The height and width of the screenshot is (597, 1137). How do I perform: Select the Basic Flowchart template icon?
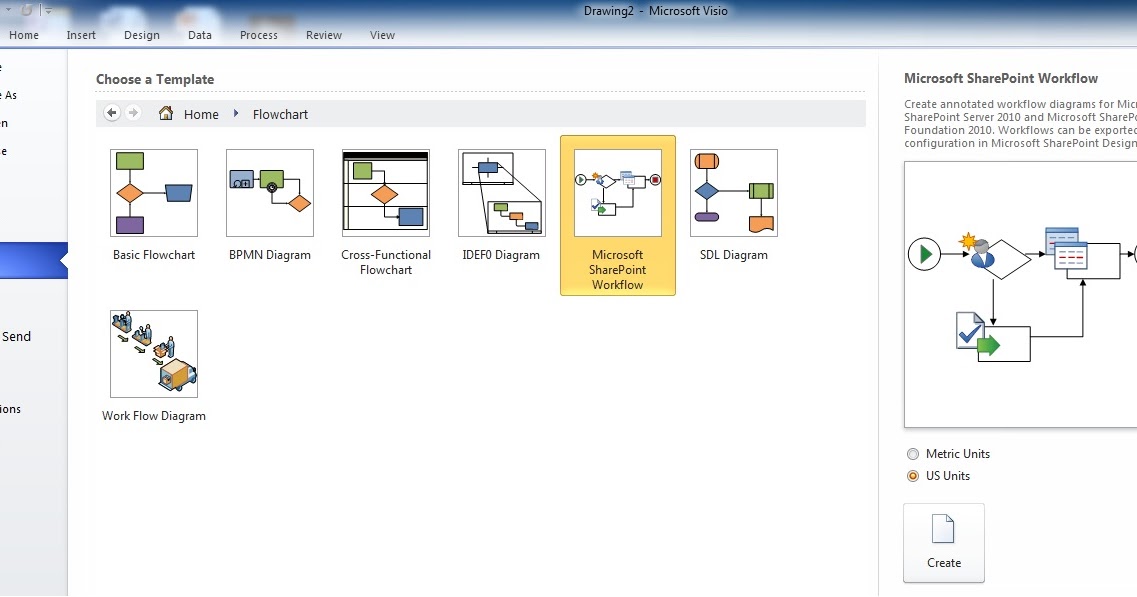coord(154,193)
